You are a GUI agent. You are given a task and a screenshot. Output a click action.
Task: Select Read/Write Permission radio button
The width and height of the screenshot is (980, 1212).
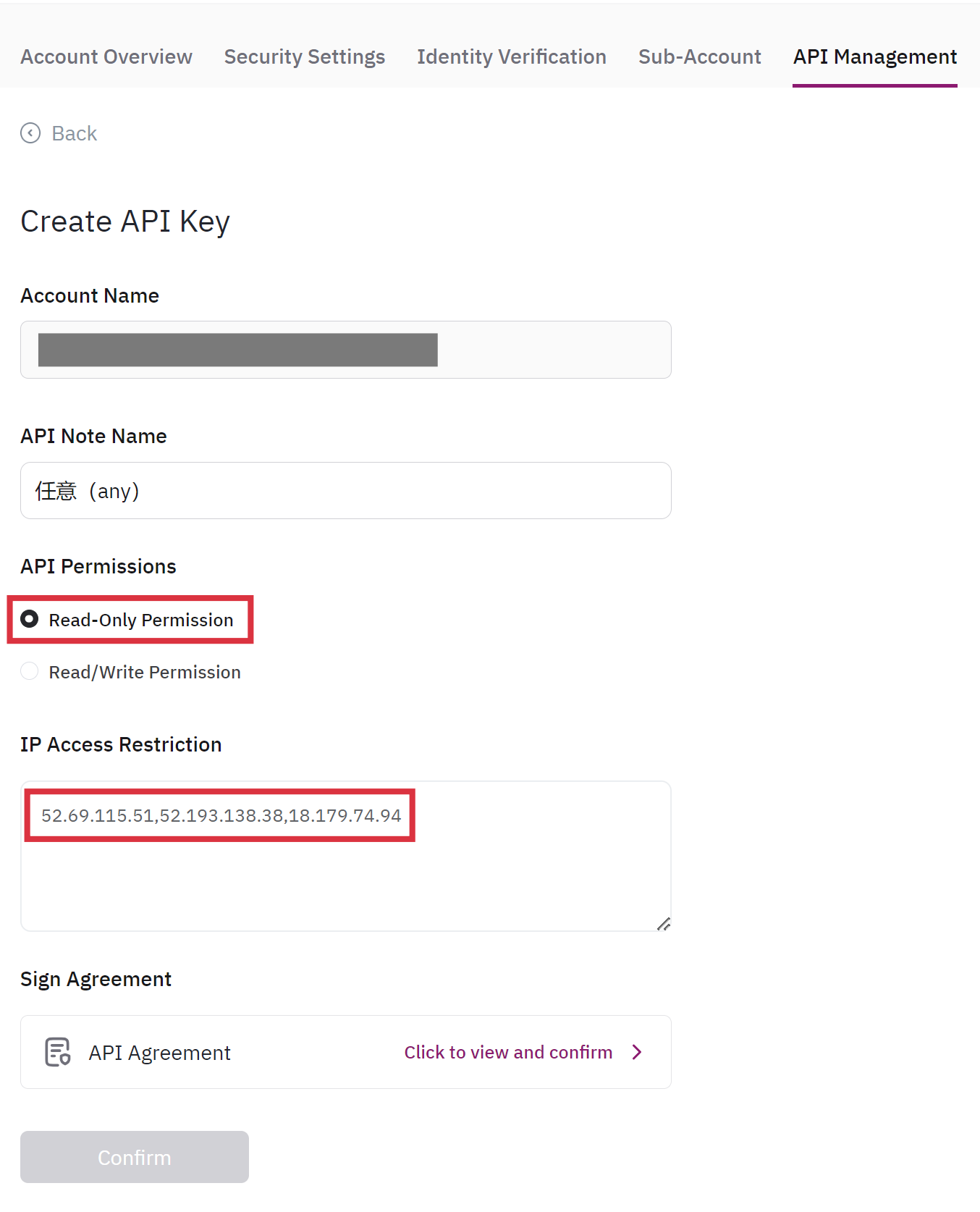pyautogui.click(x=30, y=671)
